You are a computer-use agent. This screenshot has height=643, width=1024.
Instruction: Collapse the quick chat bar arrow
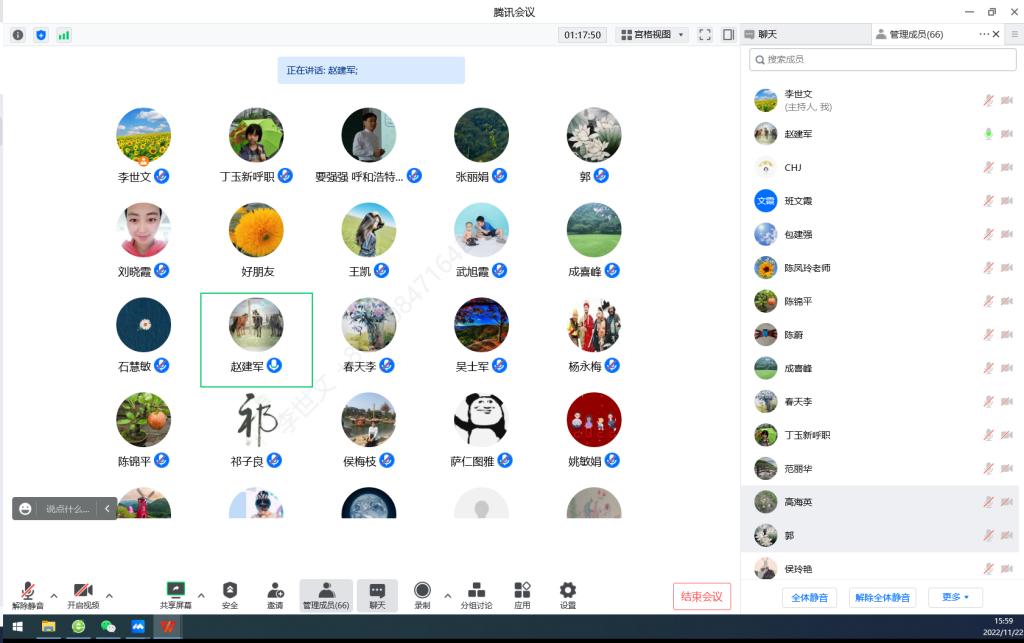(107, 509)
